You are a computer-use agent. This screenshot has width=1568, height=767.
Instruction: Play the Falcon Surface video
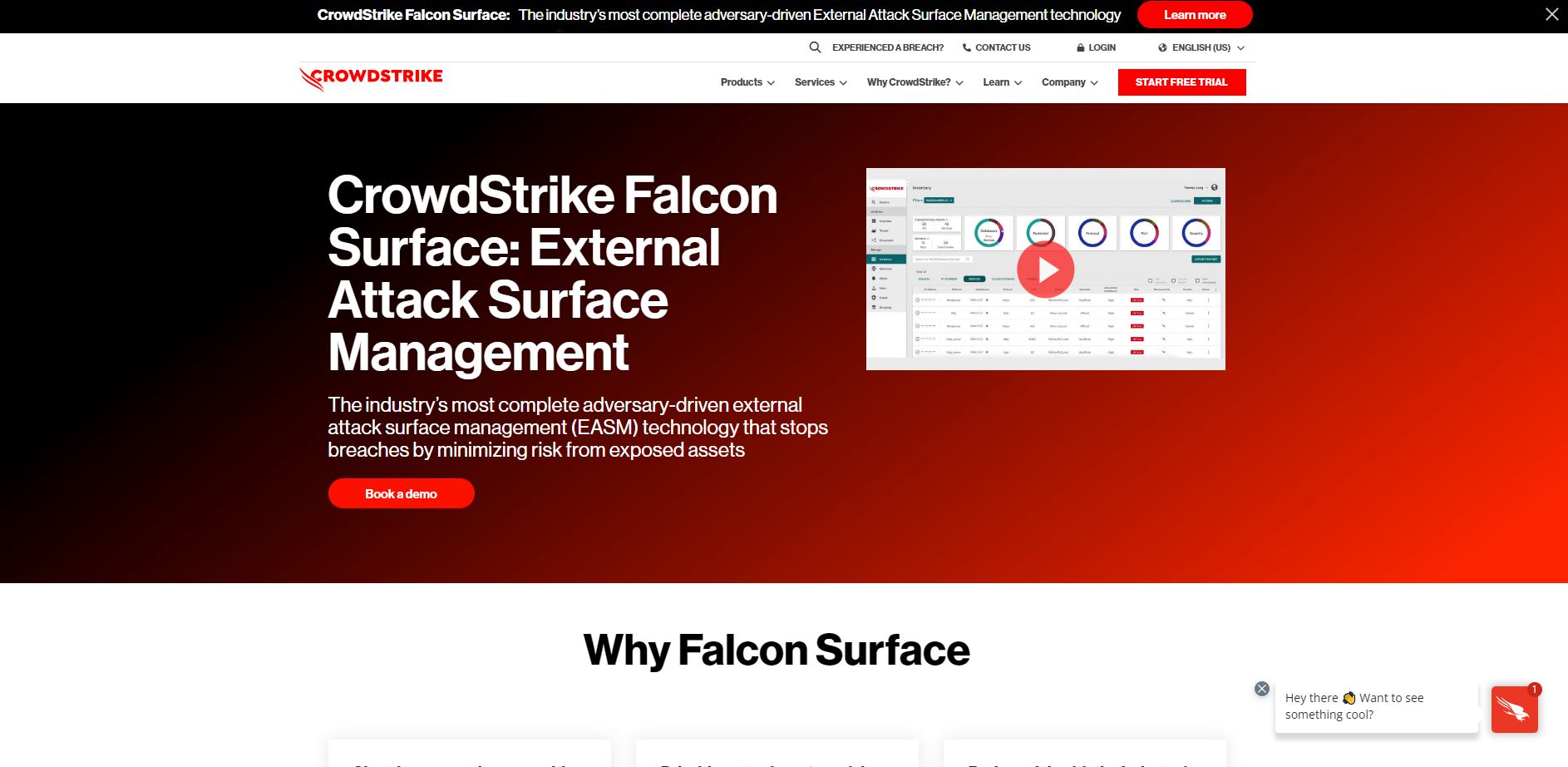(x=1046, y=270)
